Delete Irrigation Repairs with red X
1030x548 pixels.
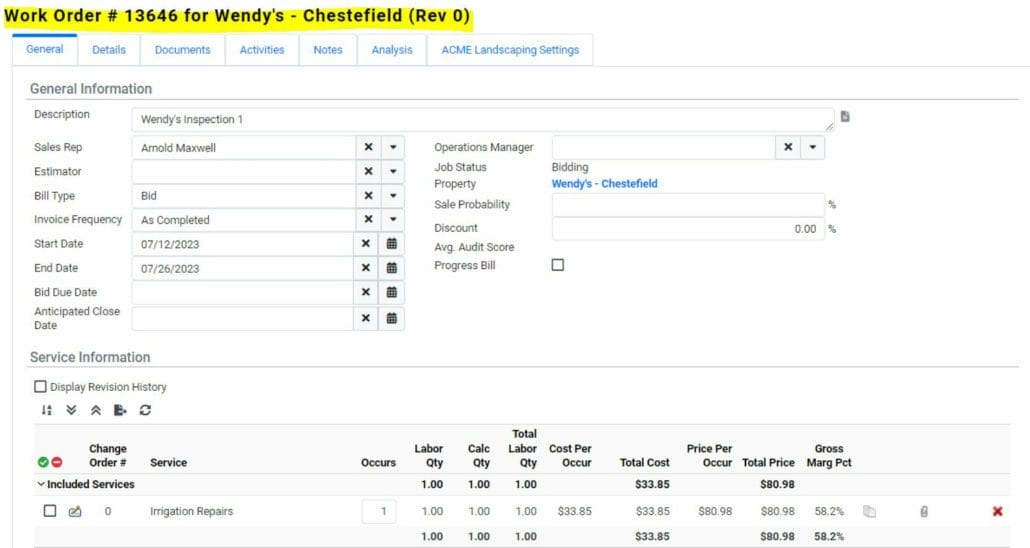997,512
